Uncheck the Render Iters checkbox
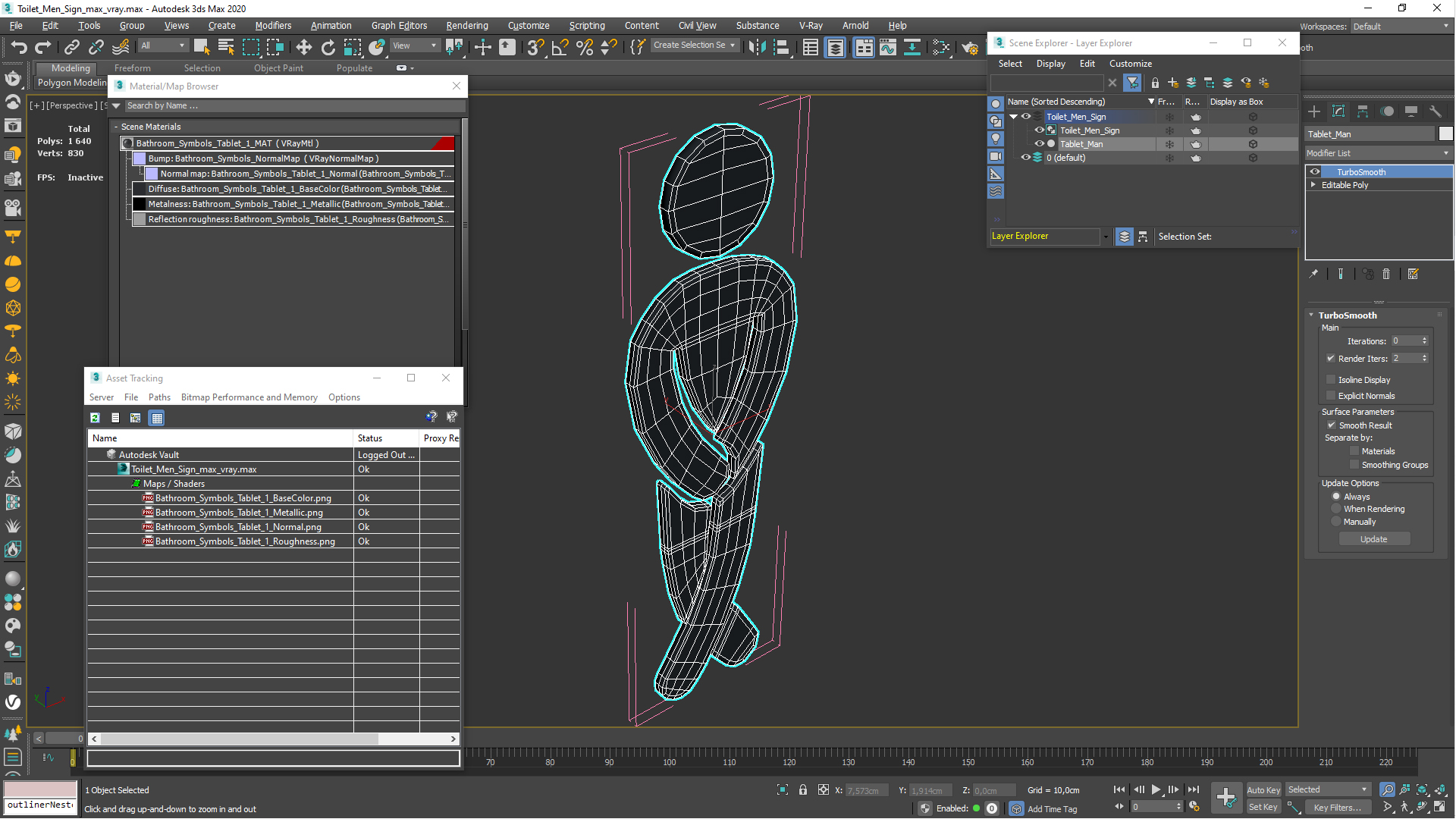This screenshot has height=819, width=1456. coord(1331,359)
